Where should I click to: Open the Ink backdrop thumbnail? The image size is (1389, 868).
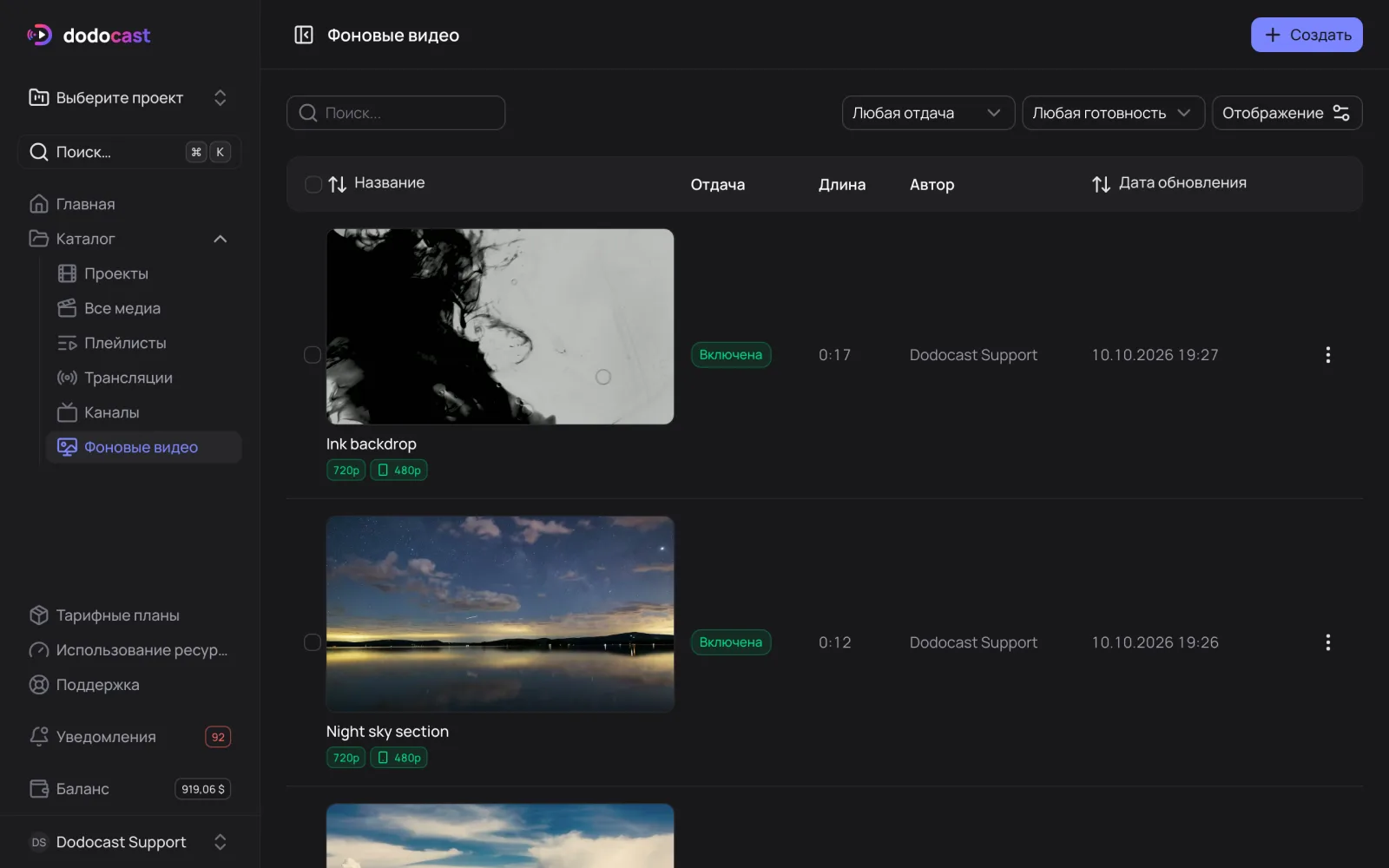(x=500, y=326)
